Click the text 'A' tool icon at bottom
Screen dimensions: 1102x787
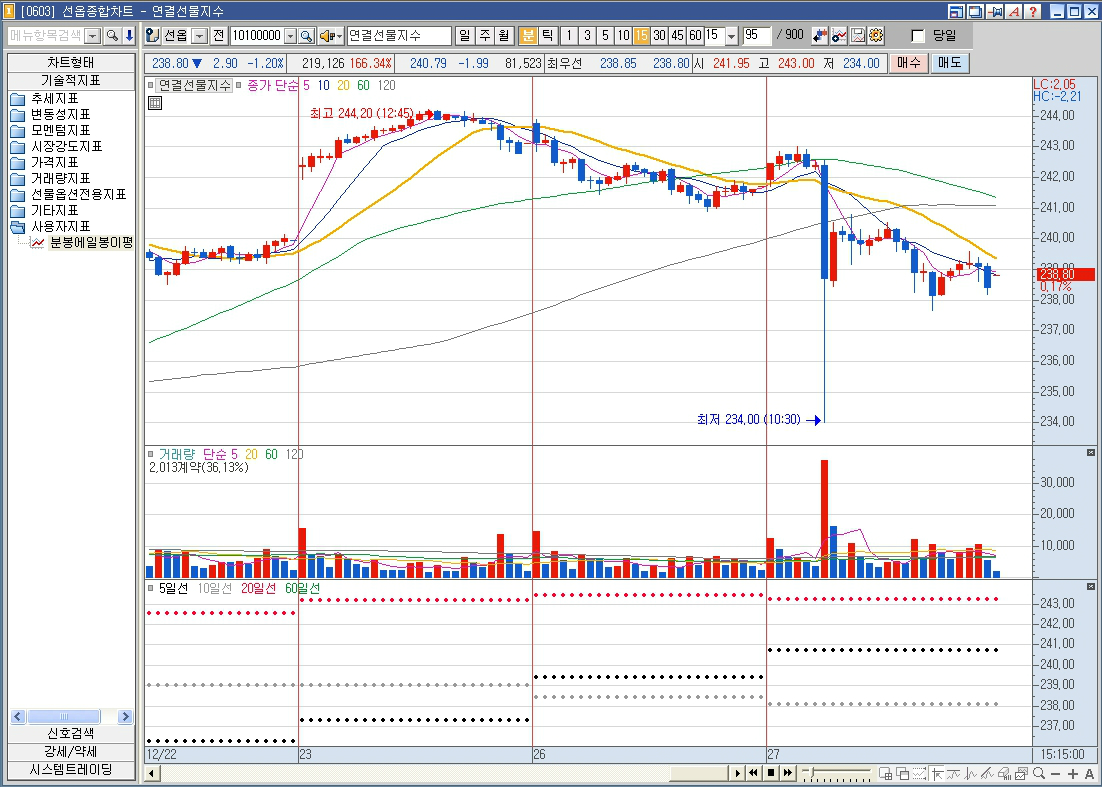tap(1089, 773)
